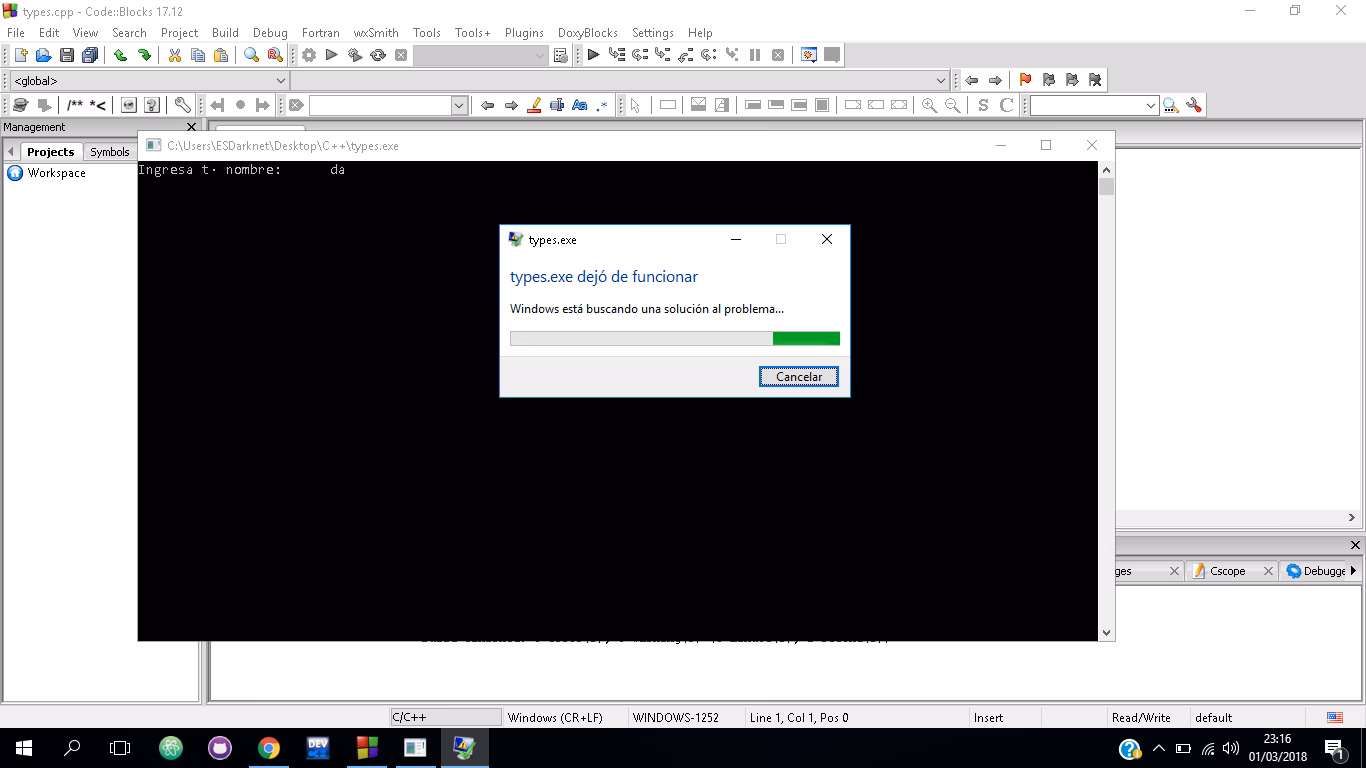The width and height of the screenshot is (1366, 768).
Task: Click the Windows Start button
Action: coord(23,748)
